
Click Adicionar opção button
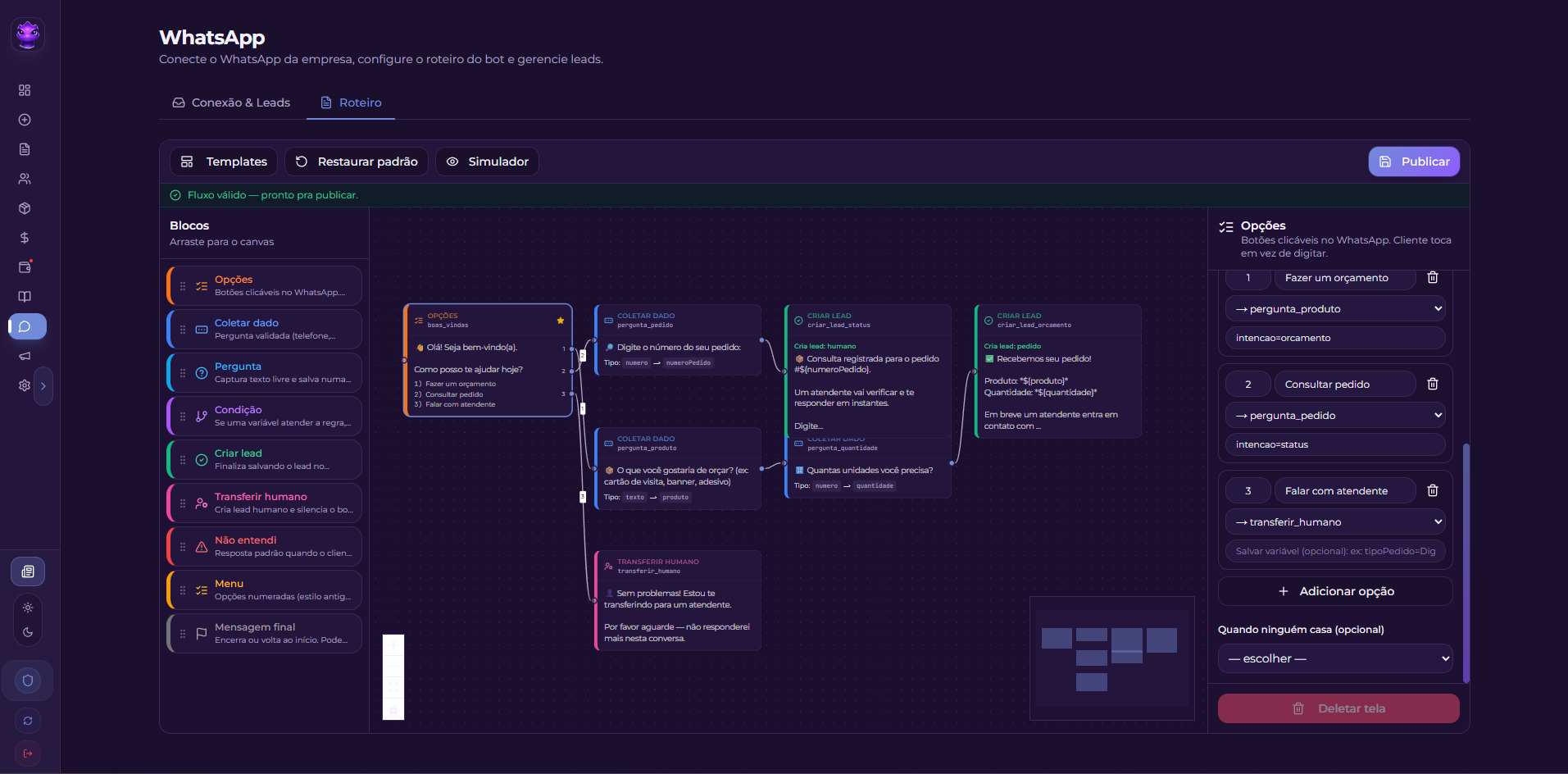tap(1335, 591)
